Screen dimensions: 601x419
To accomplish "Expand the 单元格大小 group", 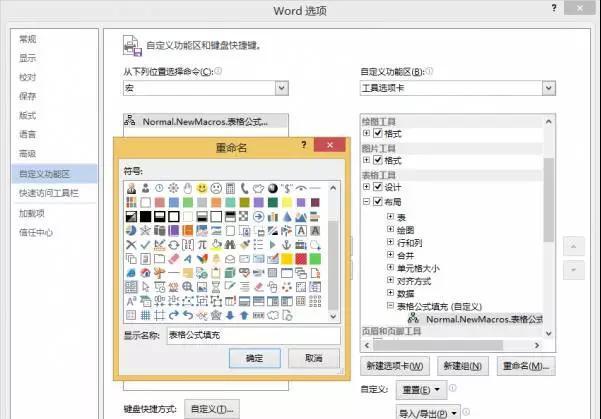I will [x=390, y=268].
